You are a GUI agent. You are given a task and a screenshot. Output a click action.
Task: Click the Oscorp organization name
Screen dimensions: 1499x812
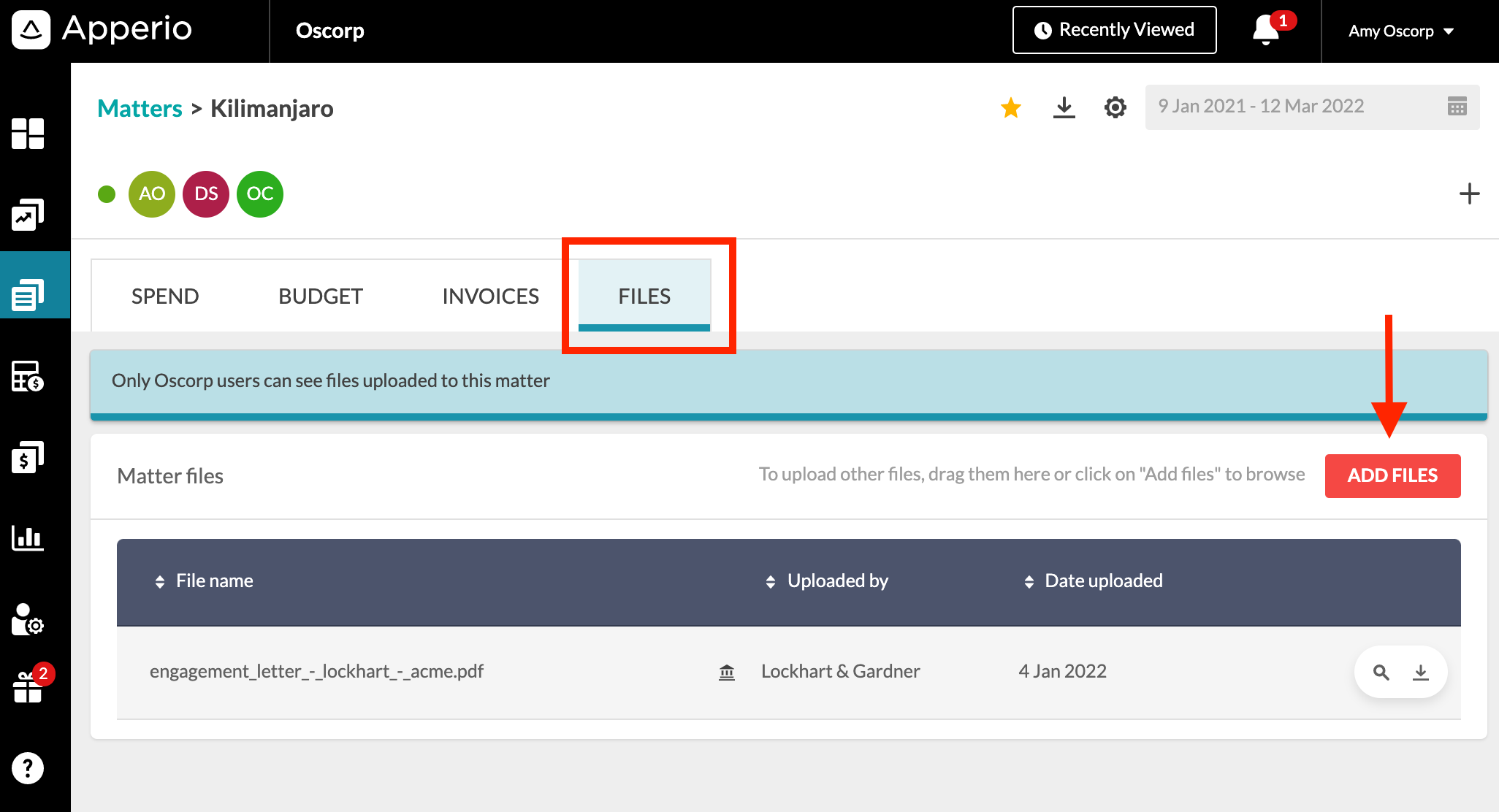[330, 31]
